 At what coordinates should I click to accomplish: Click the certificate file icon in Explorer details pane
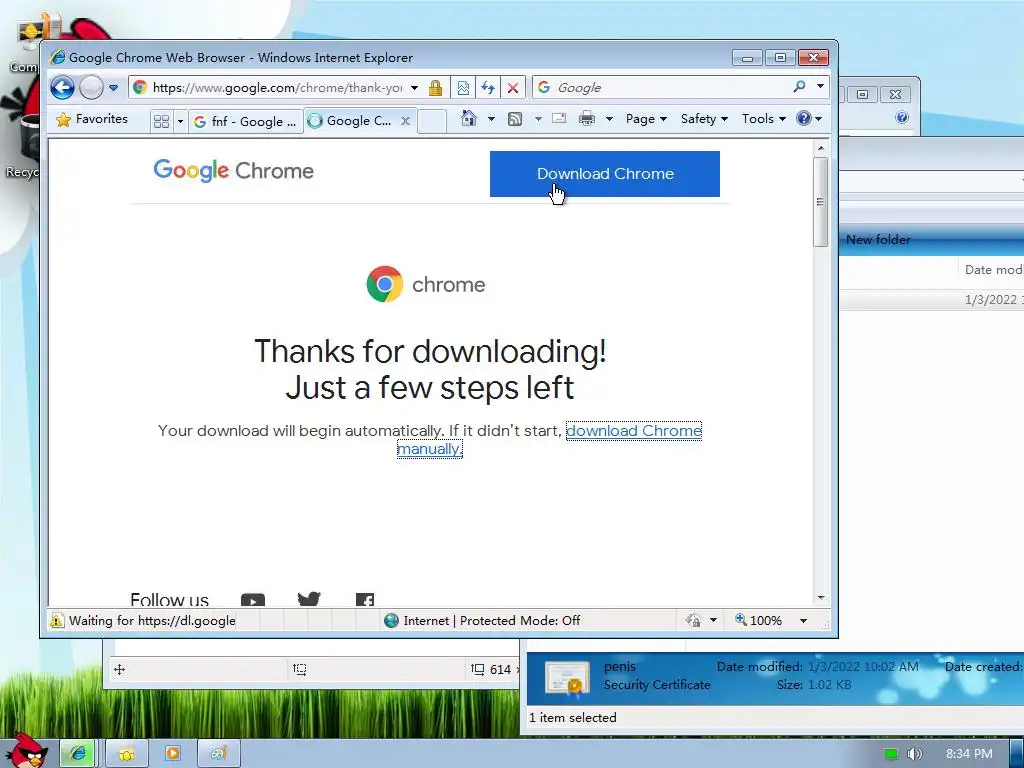click(x=568, y=677)
